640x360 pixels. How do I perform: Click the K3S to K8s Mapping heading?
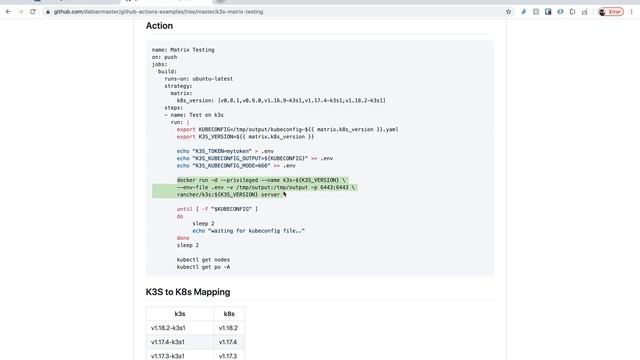tap(188, 292)
